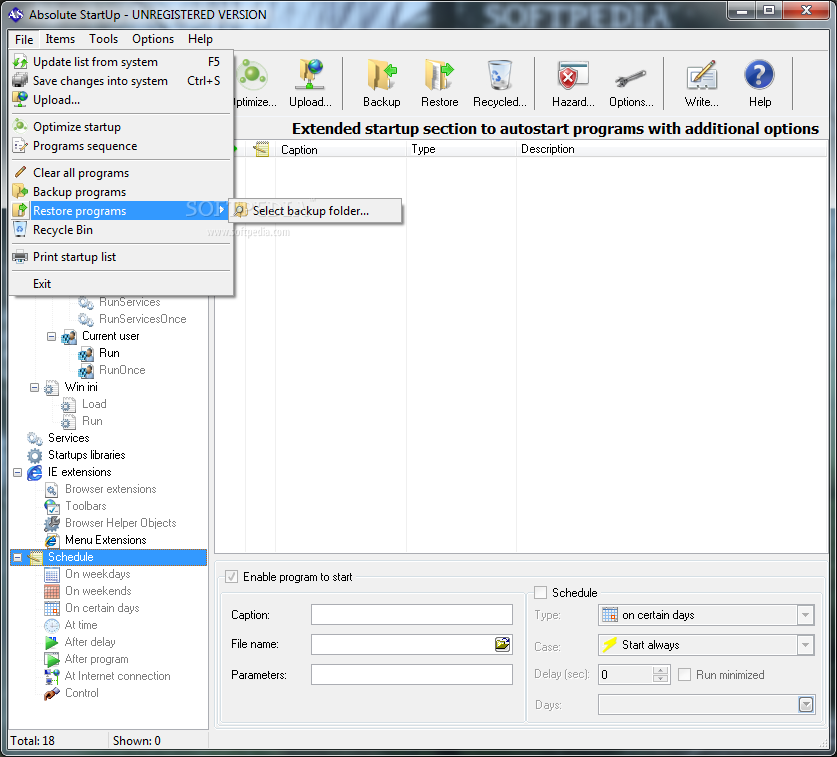Click the Browser Helper Objects icon
The height and width of the screenshot is (757, 837).
click(x=52, y=523)
